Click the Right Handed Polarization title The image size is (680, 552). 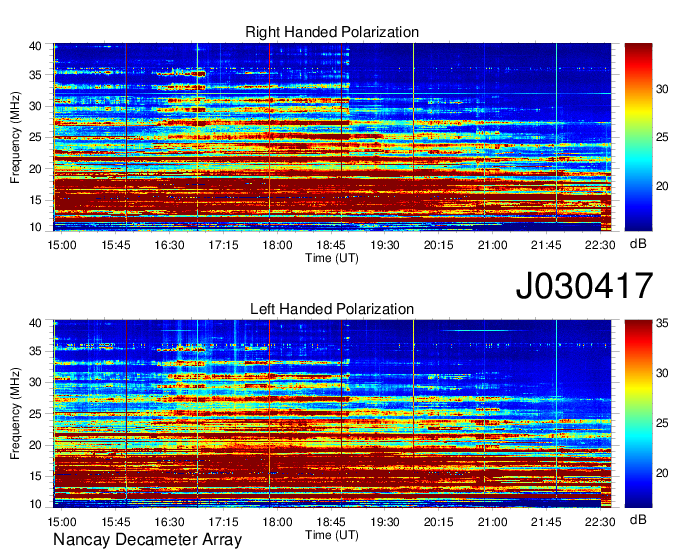332,32
